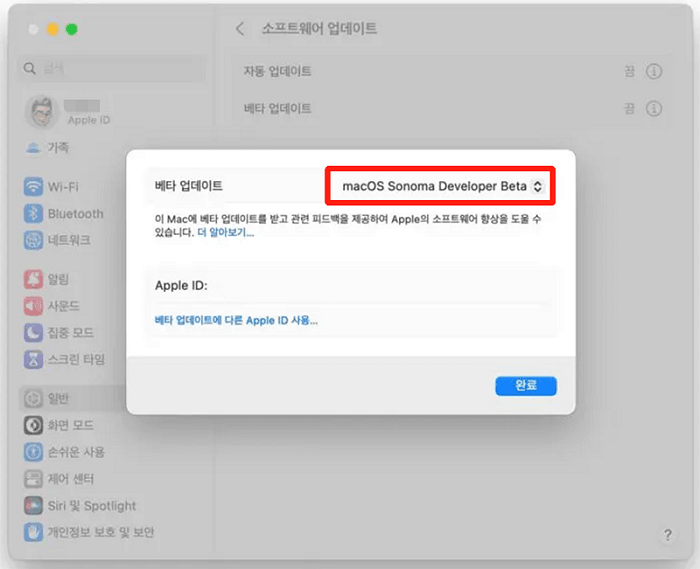Select the 스크린 타임 sidebar label
Screen dimensions: 700x569
tap(76, 359)
